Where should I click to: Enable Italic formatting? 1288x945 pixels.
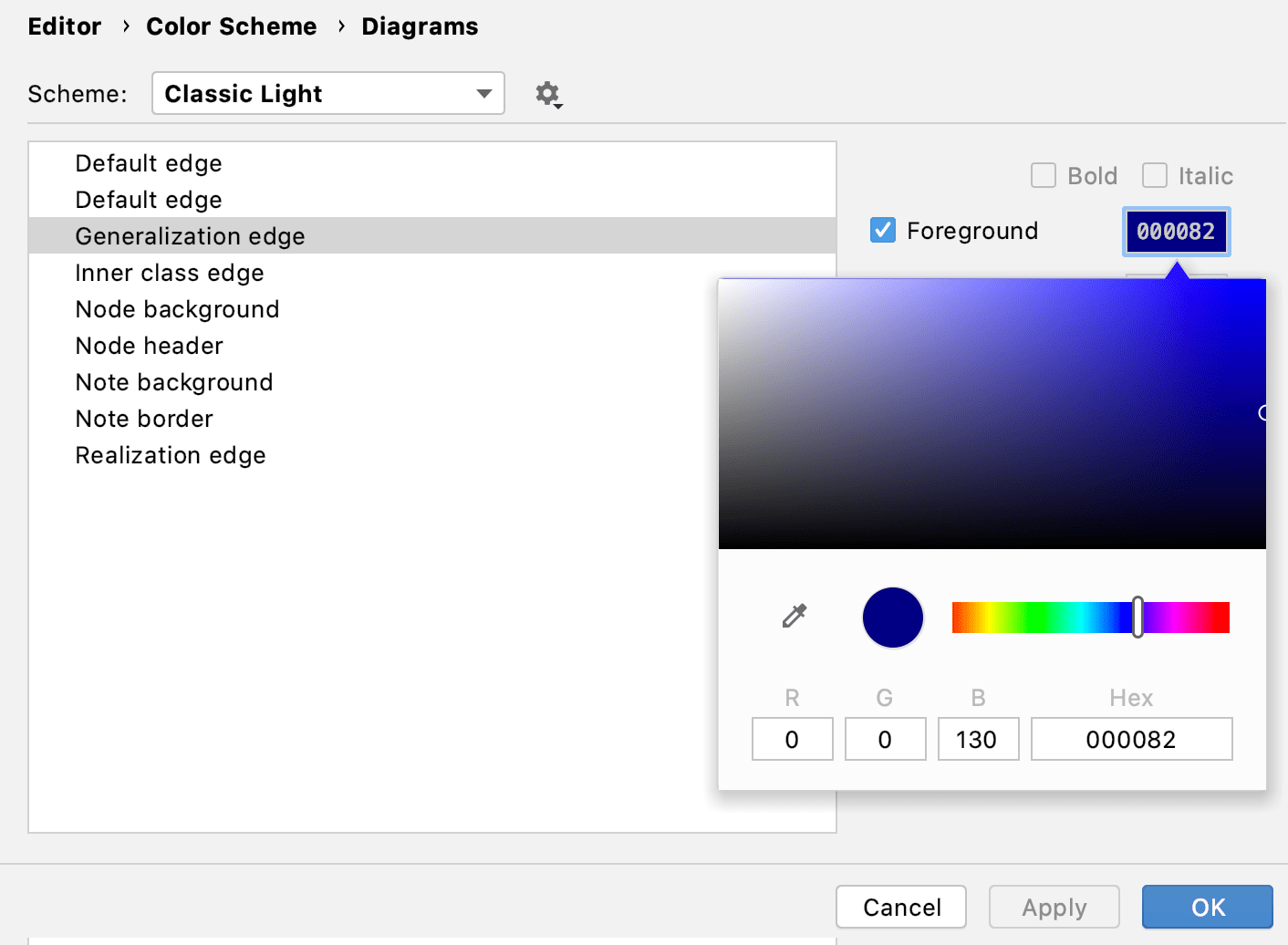click(x=1156, y=175)
